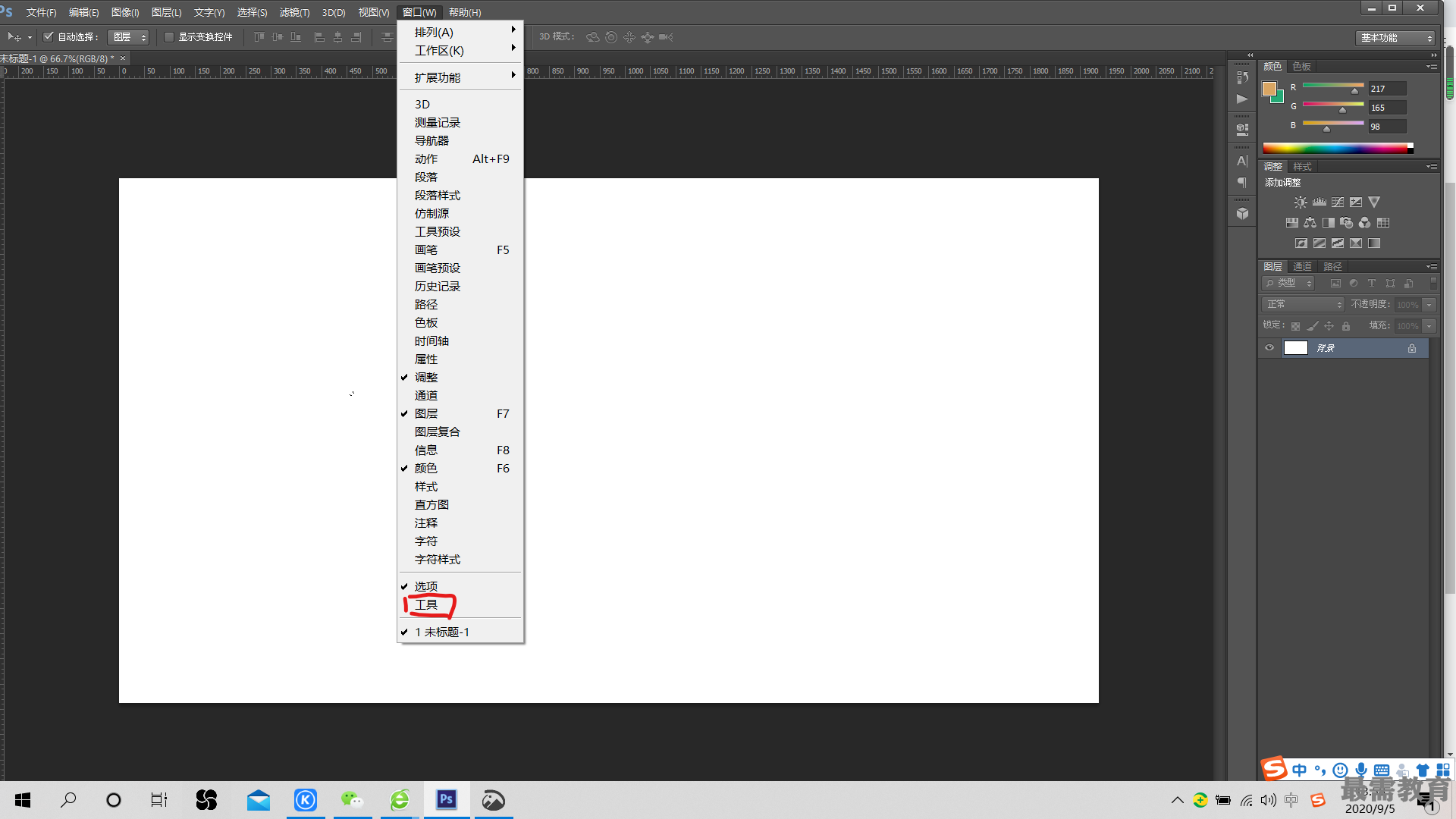Add a Curves adjustment
1456x819 pixels.
[x=1338, y=202]
